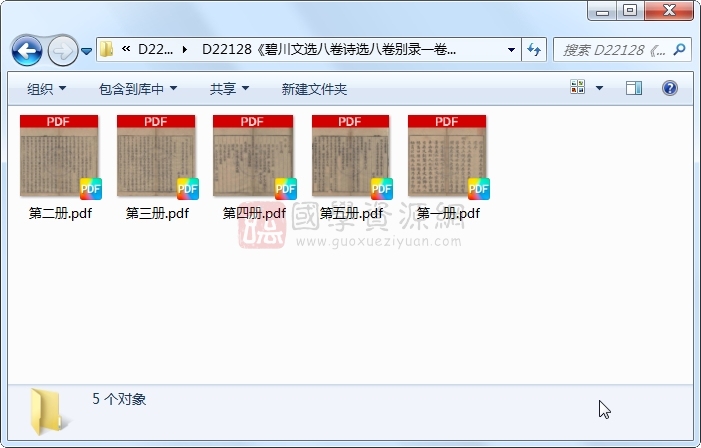Click the PDF badge on 第二册.pdf

[x=91, y=189]
